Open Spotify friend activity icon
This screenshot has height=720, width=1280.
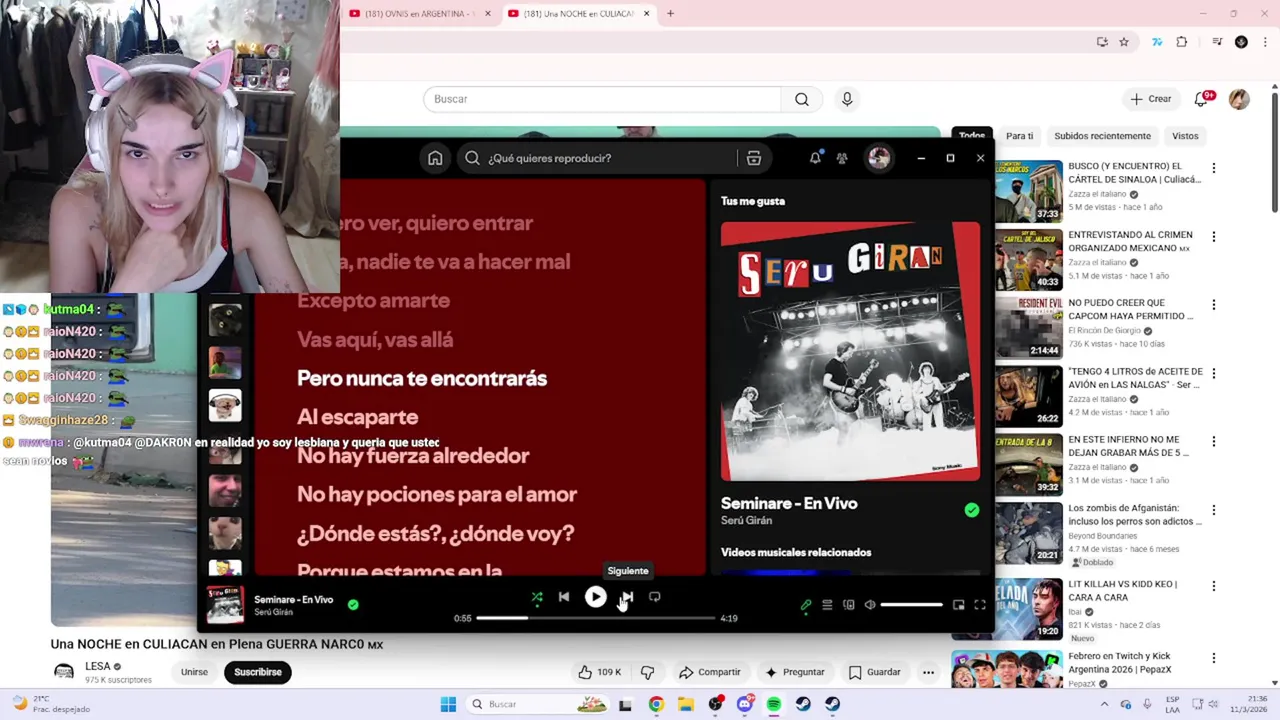(x=842, y=158)
